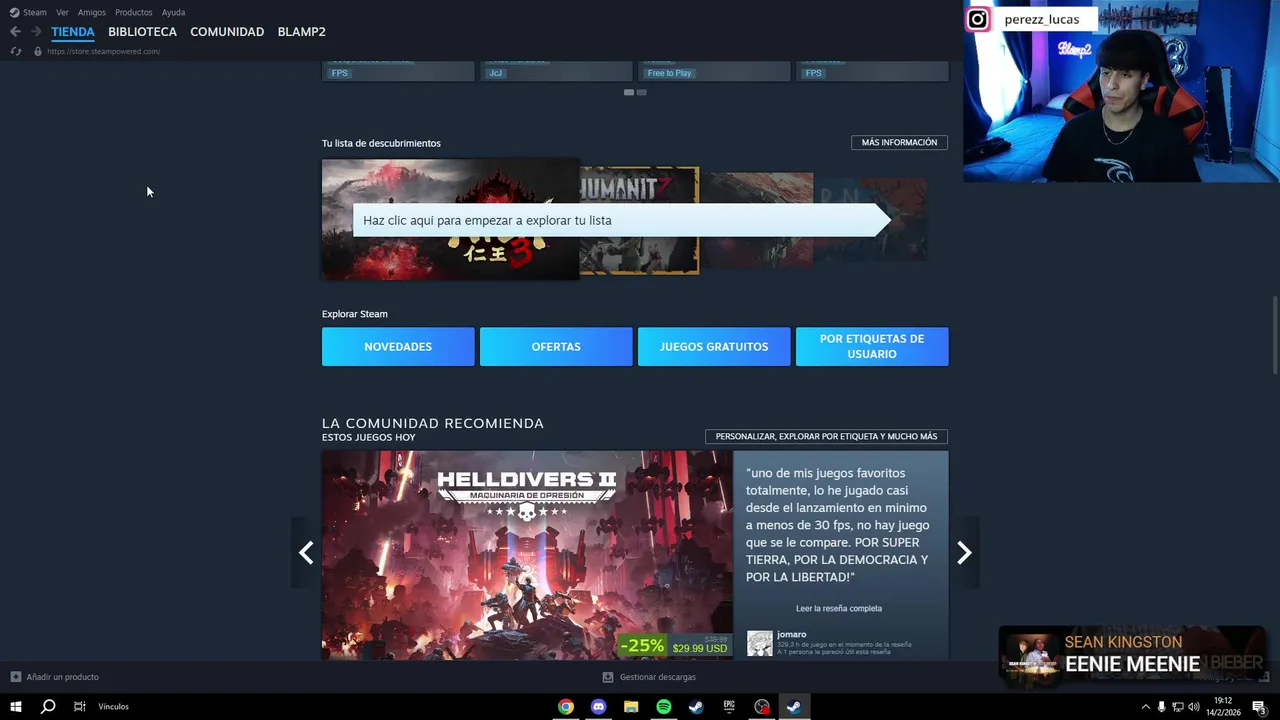Select the second carousel page dot
The image size is (1280, 720).
[x=642, y=92]
